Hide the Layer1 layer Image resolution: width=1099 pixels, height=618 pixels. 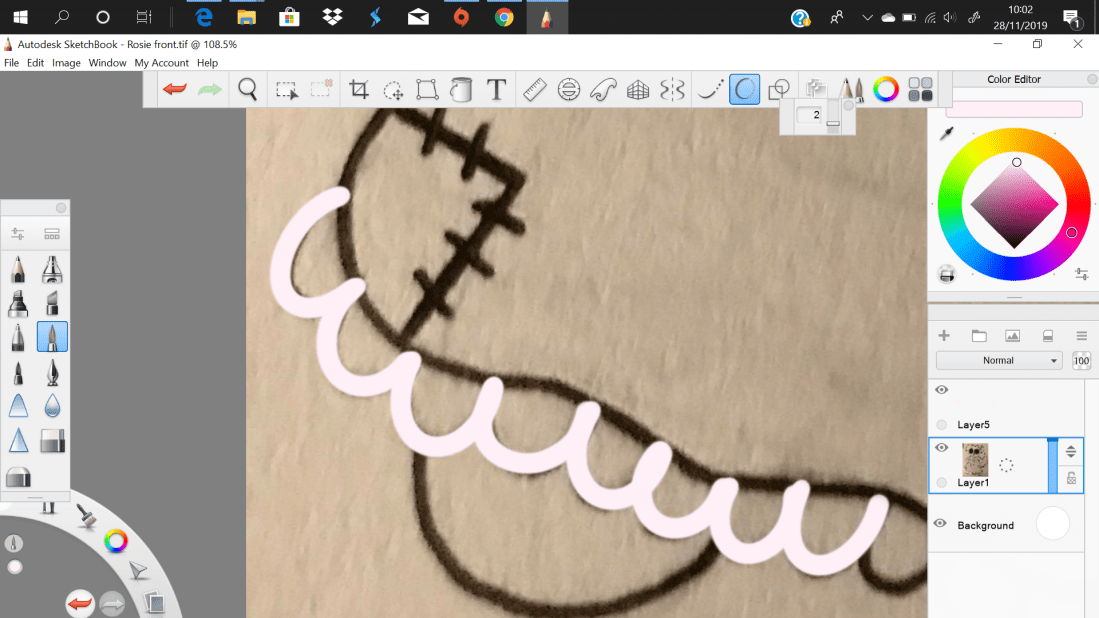(940, 447)
